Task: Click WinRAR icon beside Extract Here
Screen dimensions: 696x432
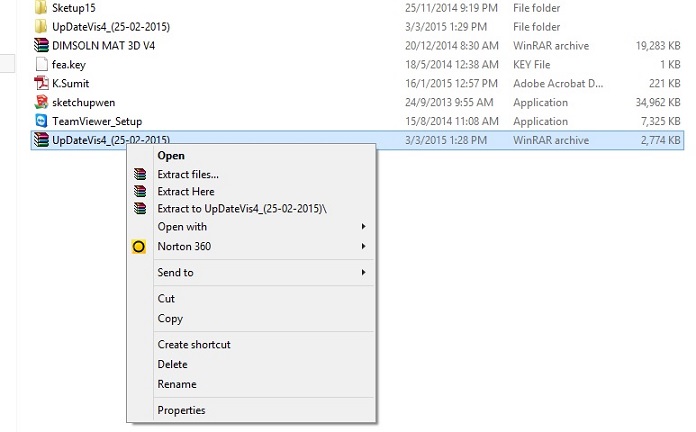Action: click(140, 191)
